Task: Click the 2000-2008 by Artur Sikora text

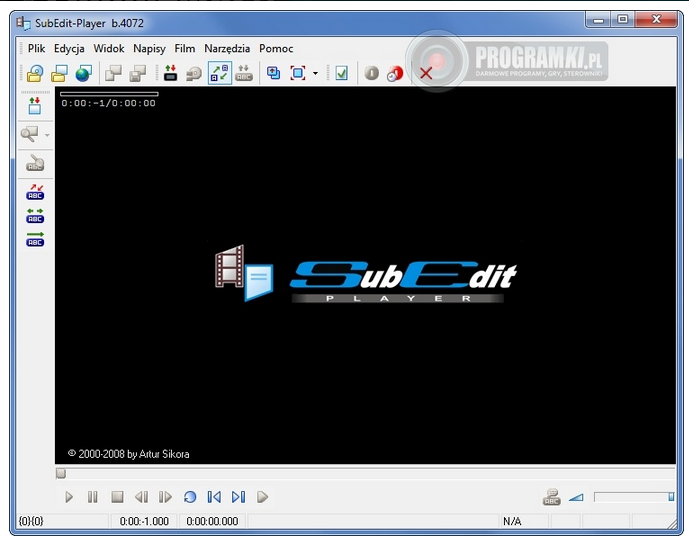Action: click(x=129, y=454)
